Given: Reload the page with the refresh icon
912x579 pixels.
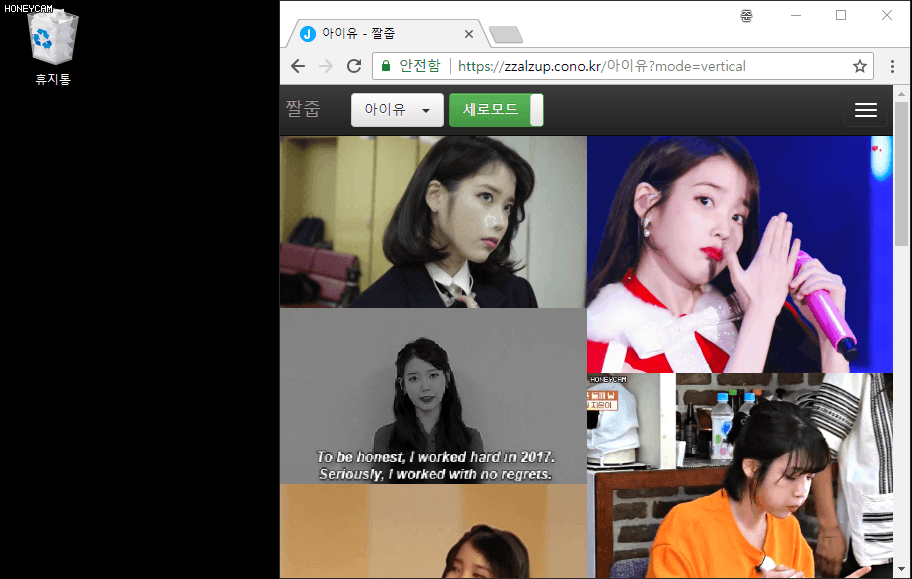Looking at the screenshot, I should click(354, 66).
